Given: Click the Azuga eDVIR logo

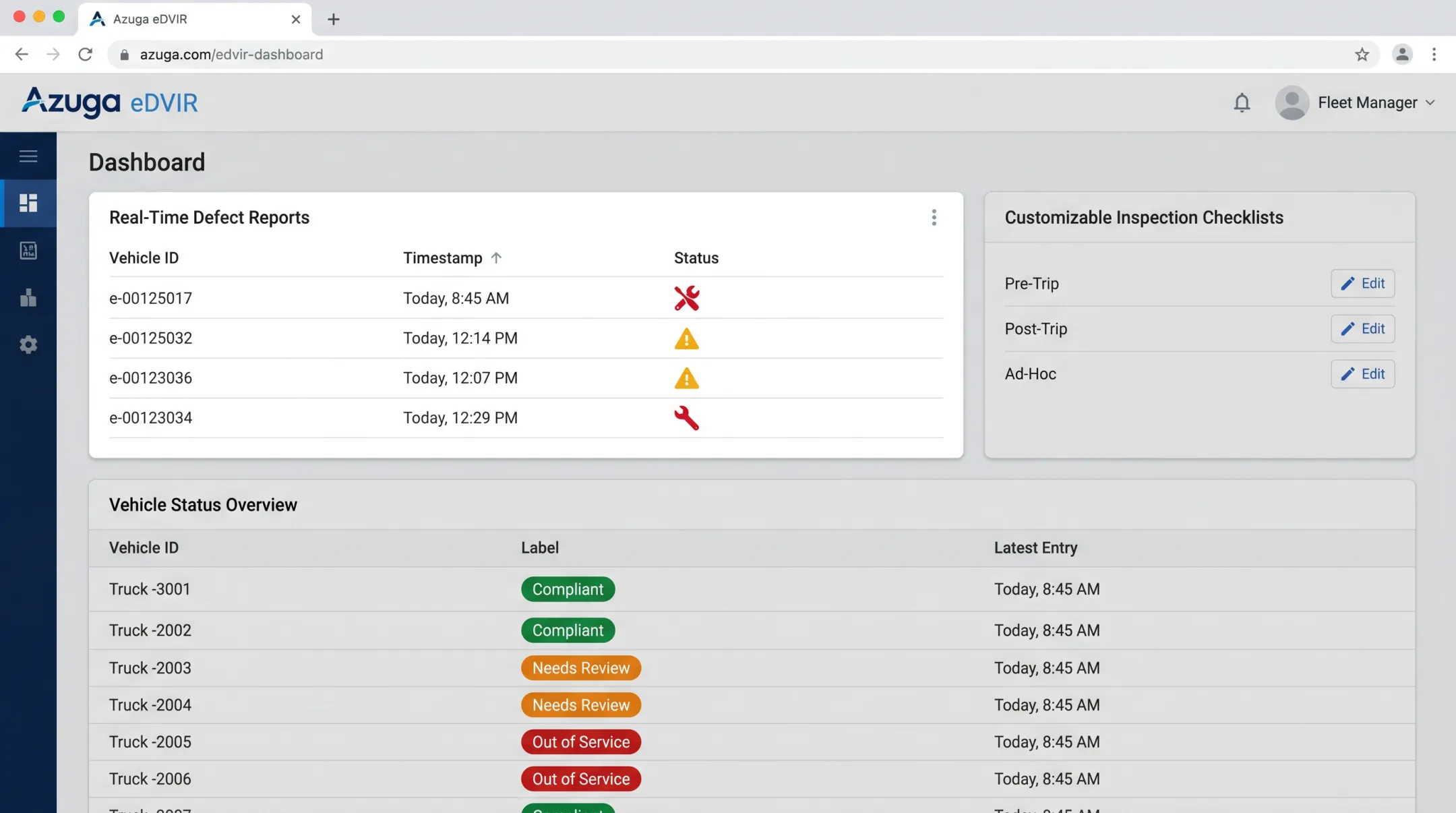Looking at the screenshot, I should [110, 102].
